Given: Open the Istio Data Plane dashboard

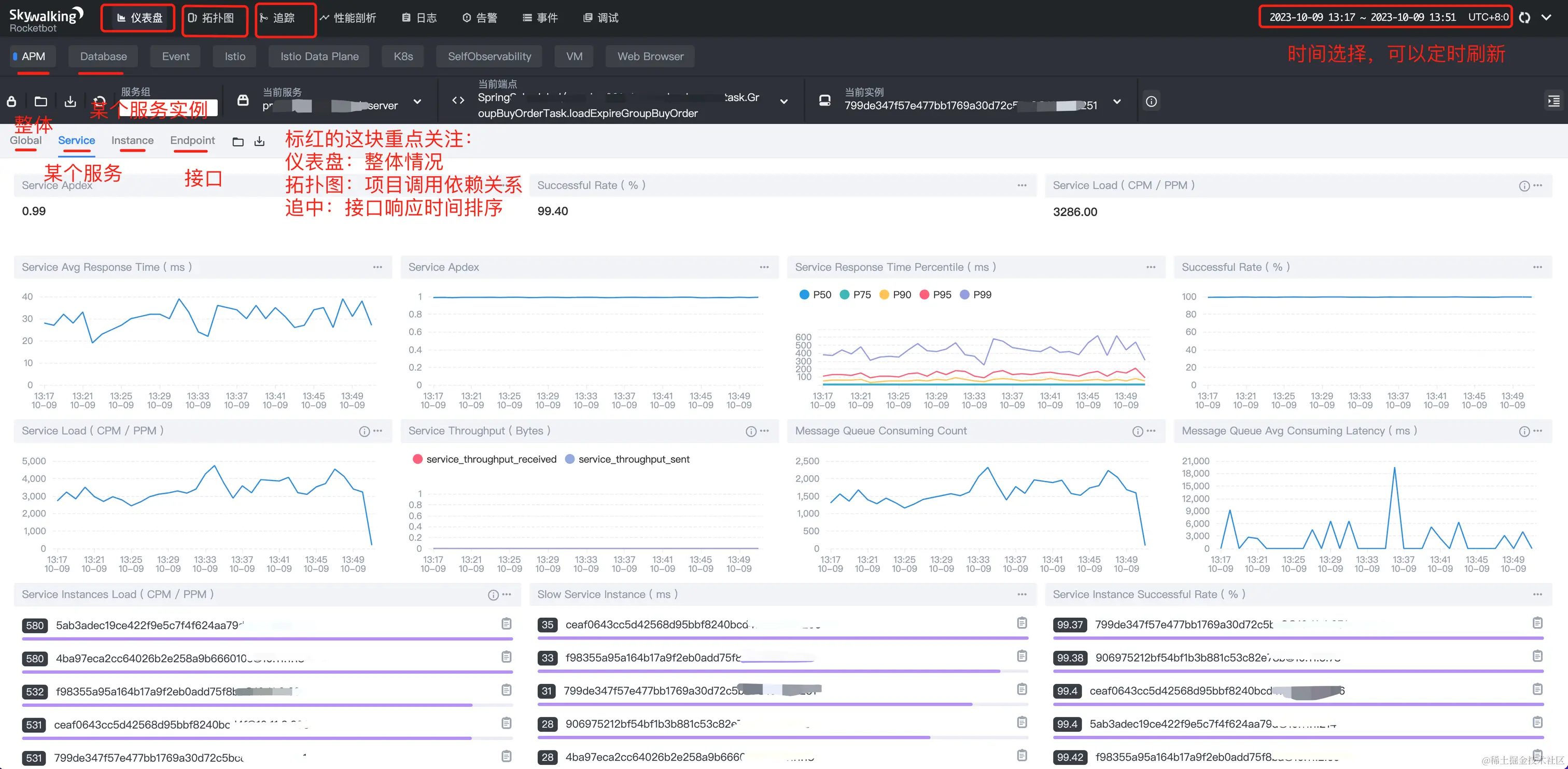Looking at the screenshot, I should click(319, 56).
